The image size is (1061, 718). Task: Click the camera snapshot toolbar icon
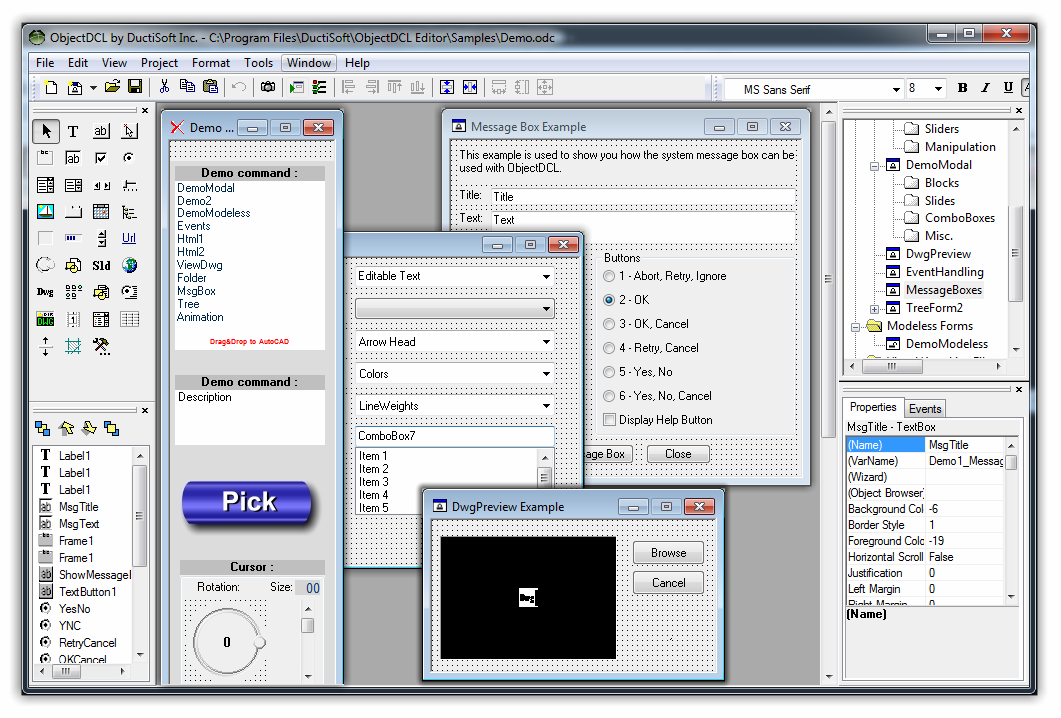[268, 88]
